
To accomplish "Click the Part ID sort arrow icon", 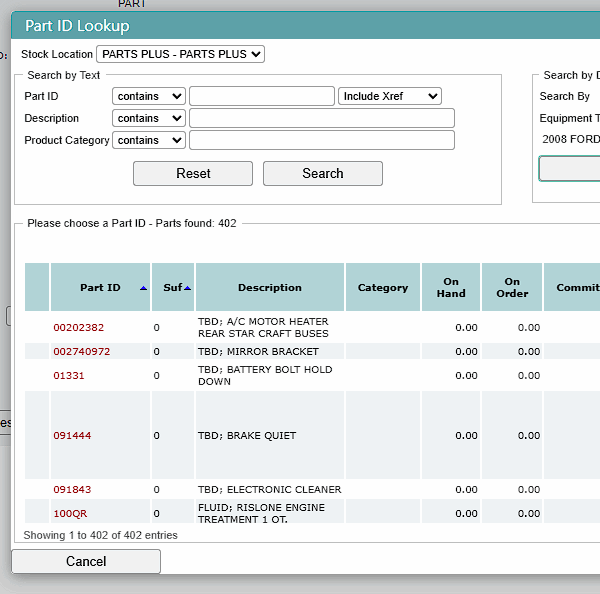I will 143,288.
